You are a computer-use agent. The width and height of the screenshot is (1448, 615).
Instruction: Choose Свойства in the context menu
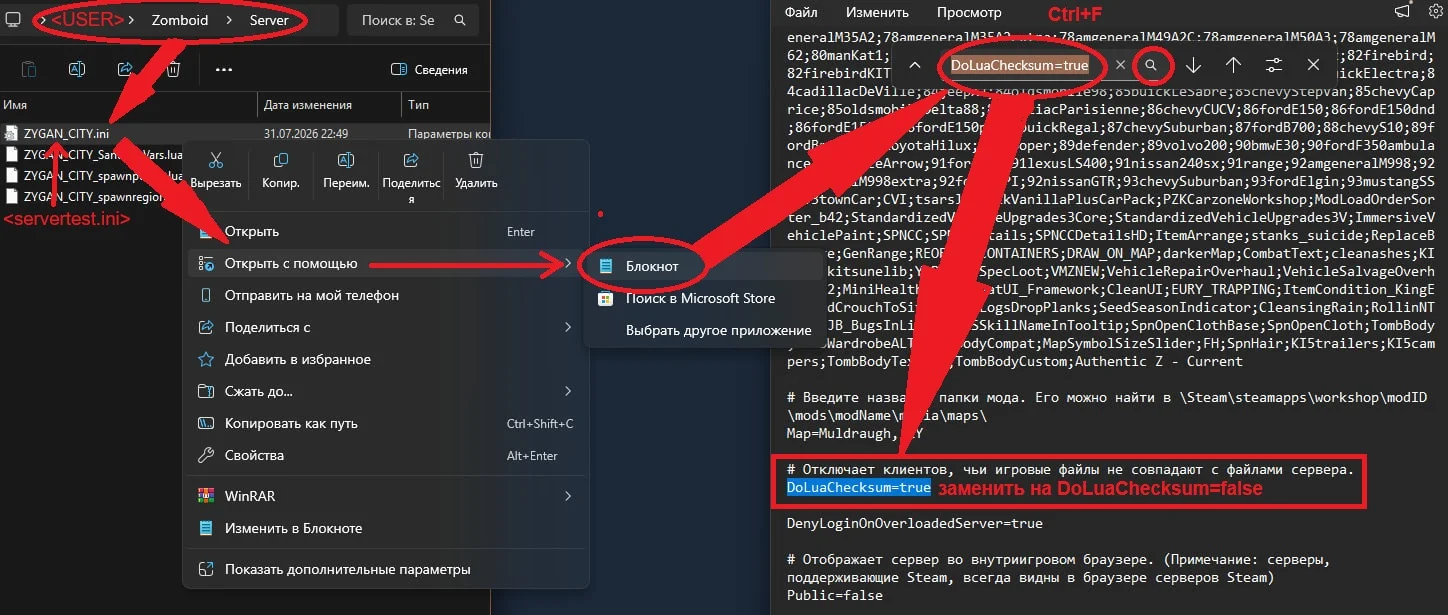point(386,455)
